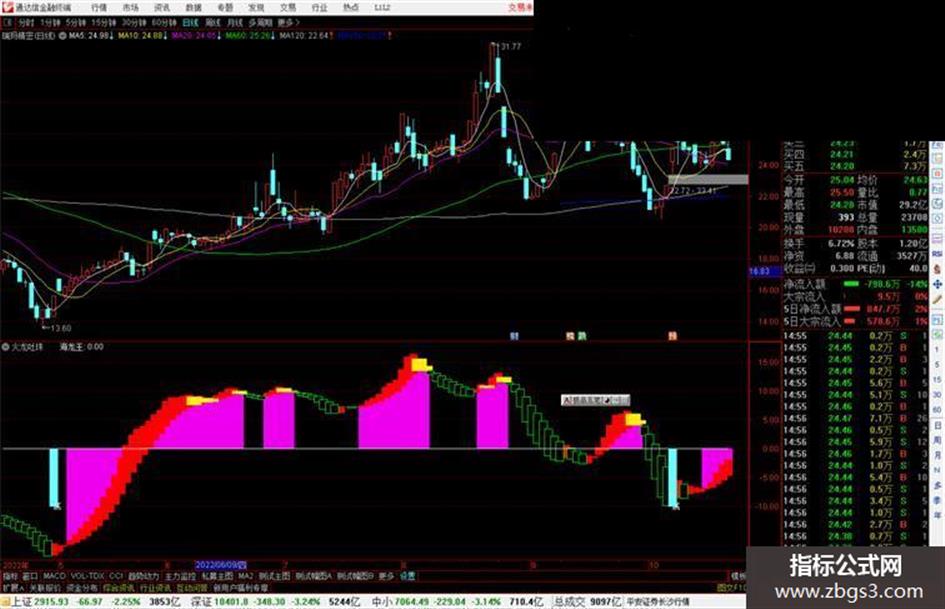Viewport: 945px width, 609px height.
Task: Click the MA120 moving average label
Action: [x=306, y=36]
